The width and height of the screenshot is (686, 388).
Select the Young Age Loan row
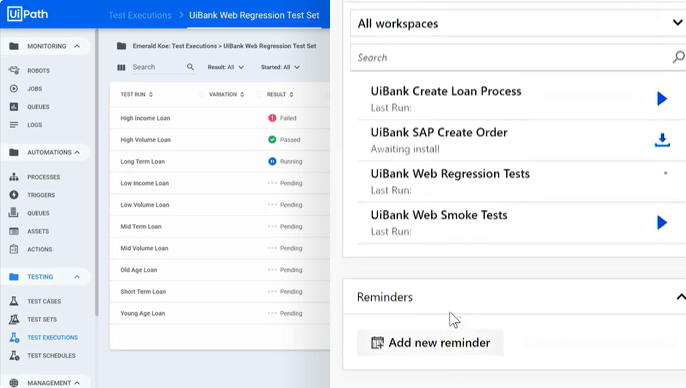coord(220,313)
